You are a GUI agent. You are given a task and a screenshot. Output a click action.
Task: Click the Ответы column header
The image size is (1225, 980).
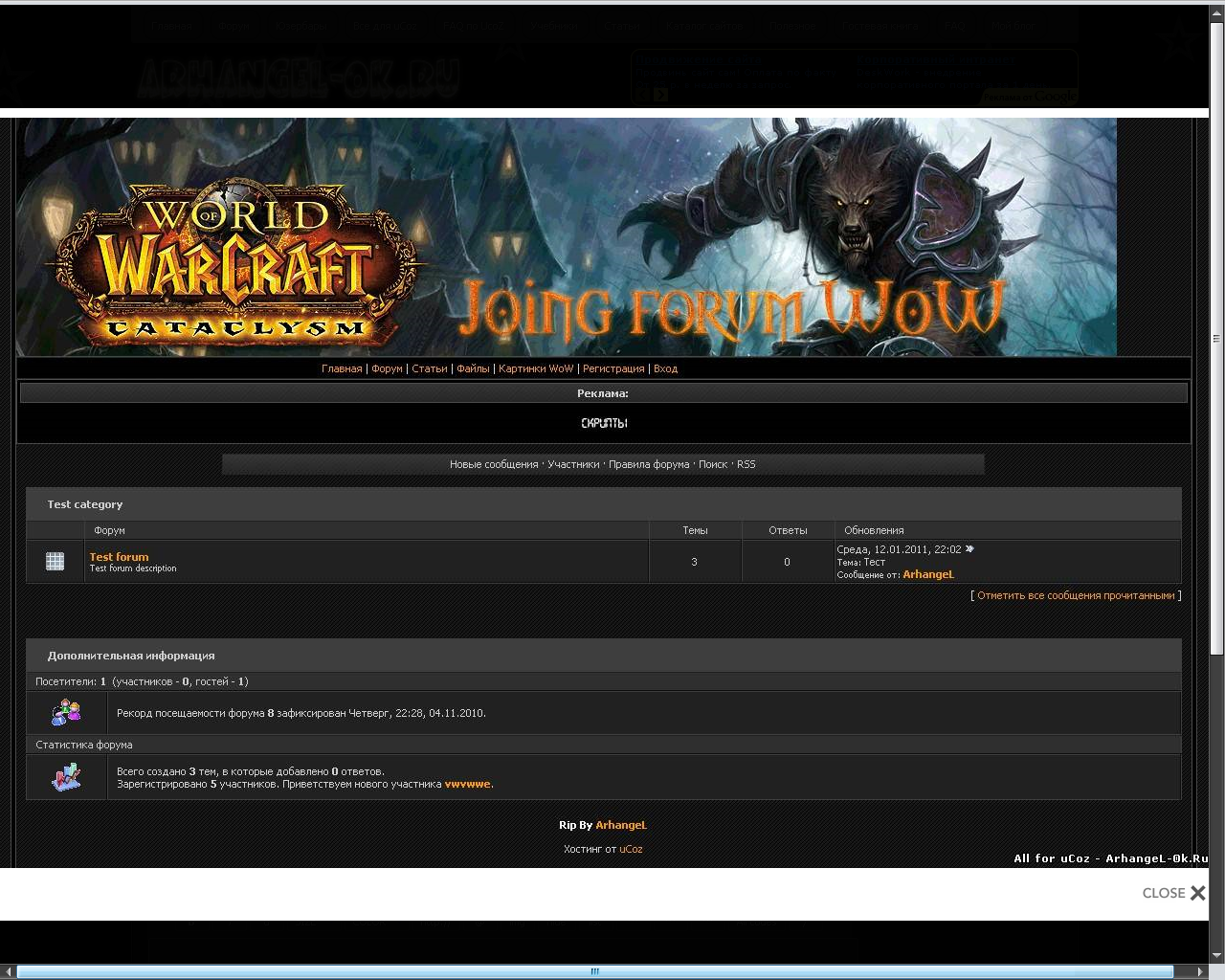tap(788, 530)
